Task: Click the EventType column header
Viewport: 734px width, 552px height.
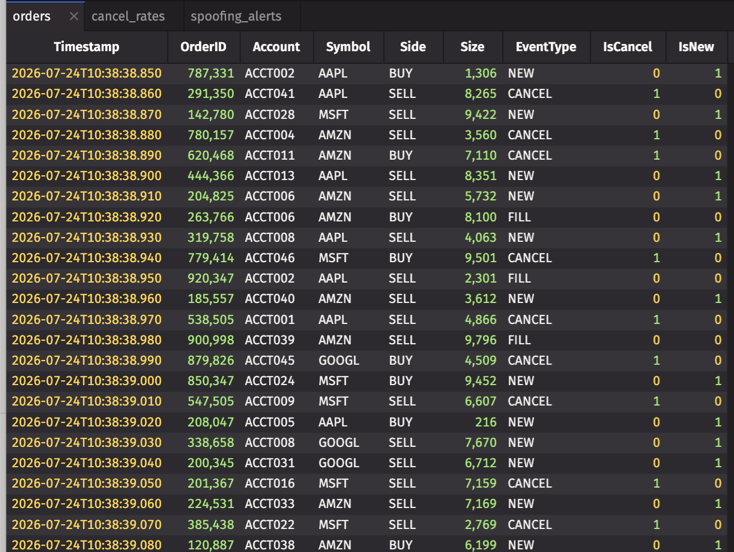Action: coord(546,47)
